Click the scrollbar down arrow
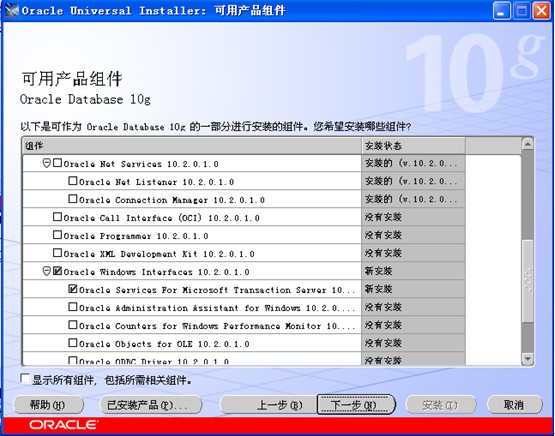555x436 pixels. pyautogui.click(x=527, y=359)
